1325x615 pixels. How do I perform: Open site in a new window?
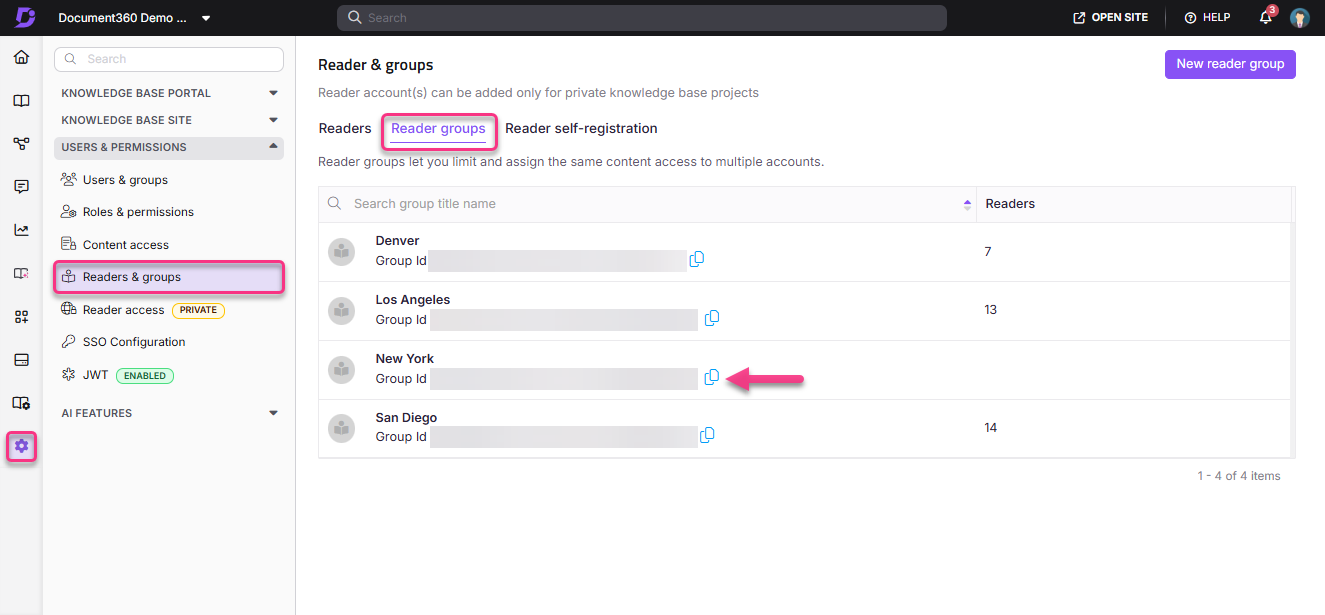[1109, 17]
